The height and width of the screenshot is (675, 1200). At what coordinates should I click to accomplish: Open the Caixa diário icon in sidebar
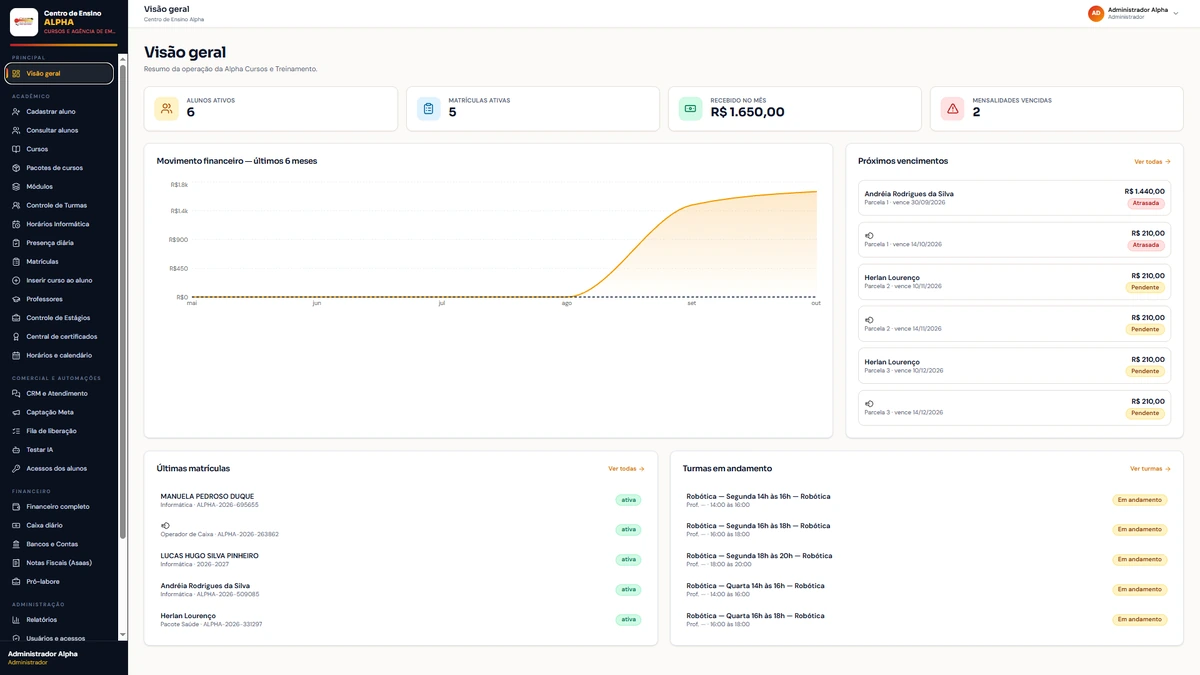pos(16,525)
